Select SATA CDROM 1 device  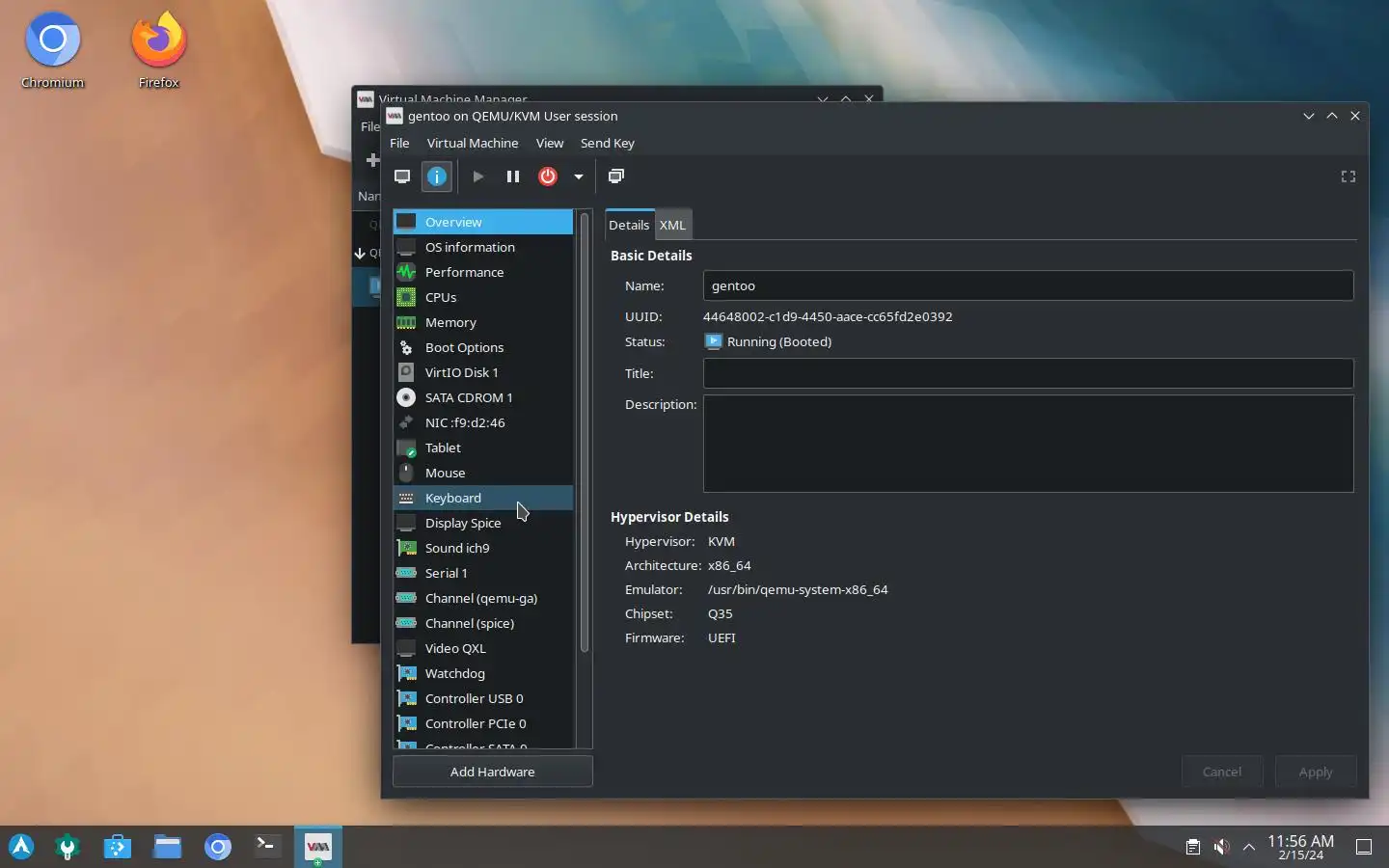tap(483, 397)
